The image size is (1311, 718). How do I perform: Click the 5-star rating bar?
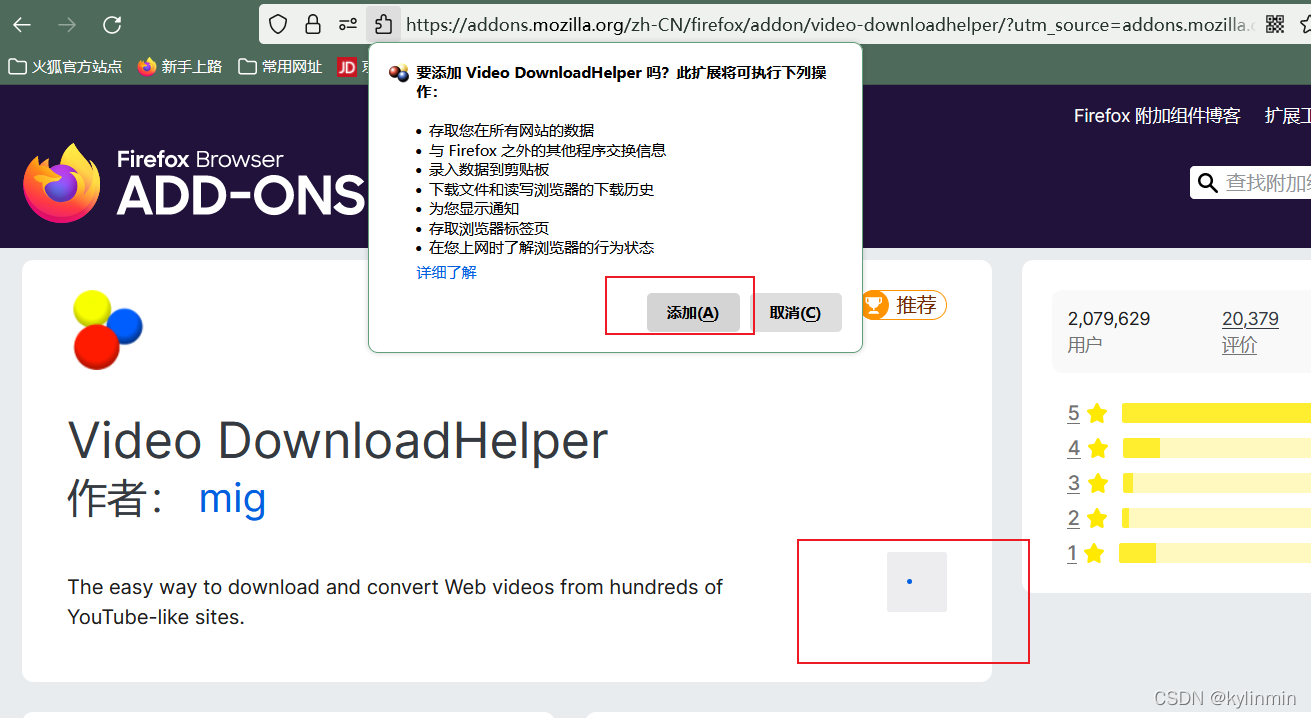pyautogui.click(x=1216, y=413)
